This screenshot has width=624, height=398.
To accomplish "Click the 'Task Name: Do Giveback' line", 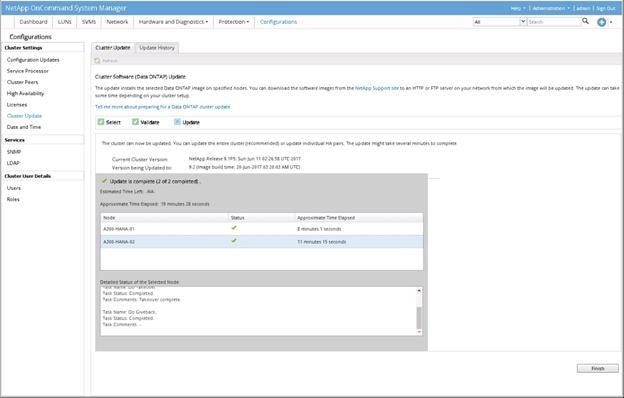I will [129, 312].
